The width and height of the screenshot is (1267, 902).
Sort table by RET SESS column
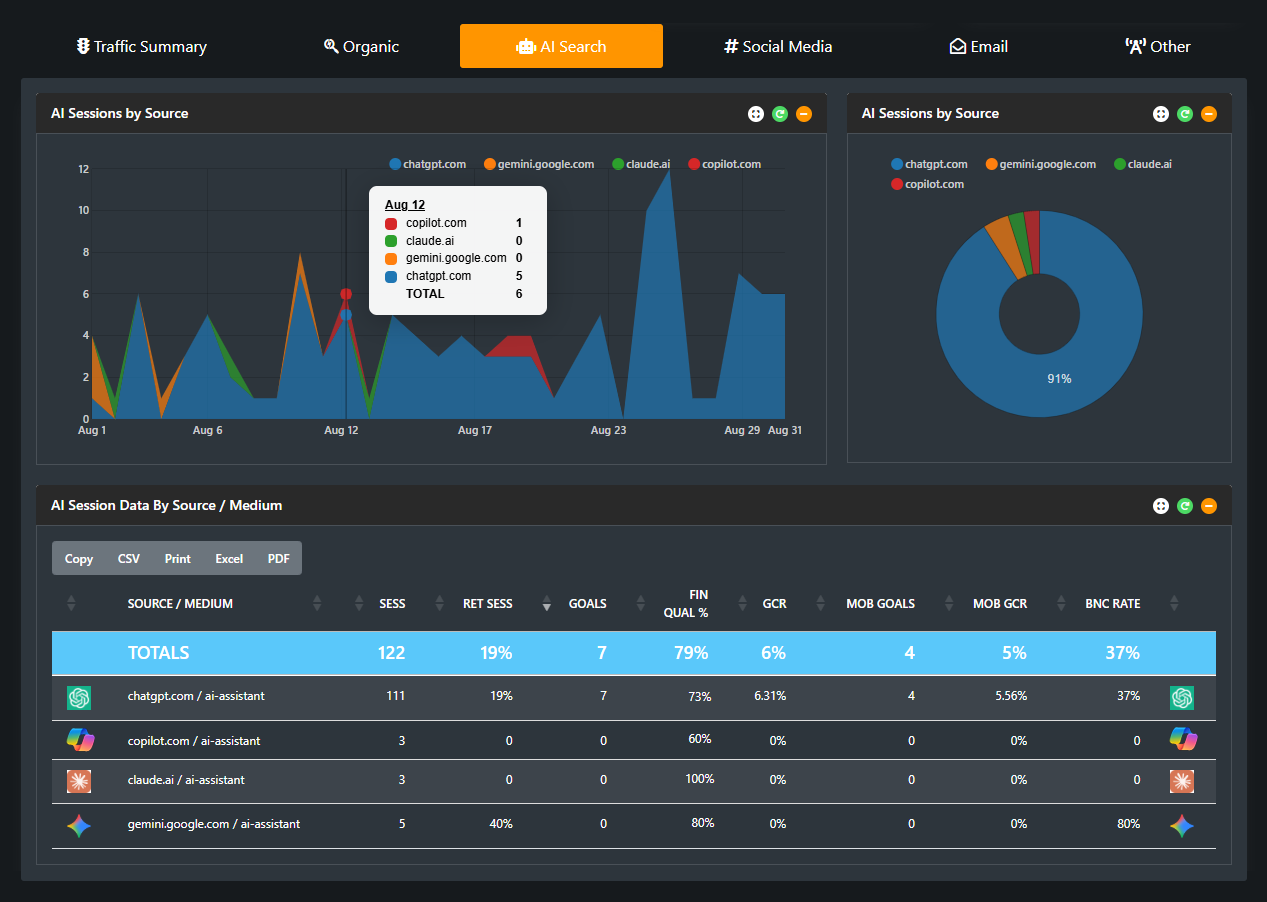(x=487, y=604)
